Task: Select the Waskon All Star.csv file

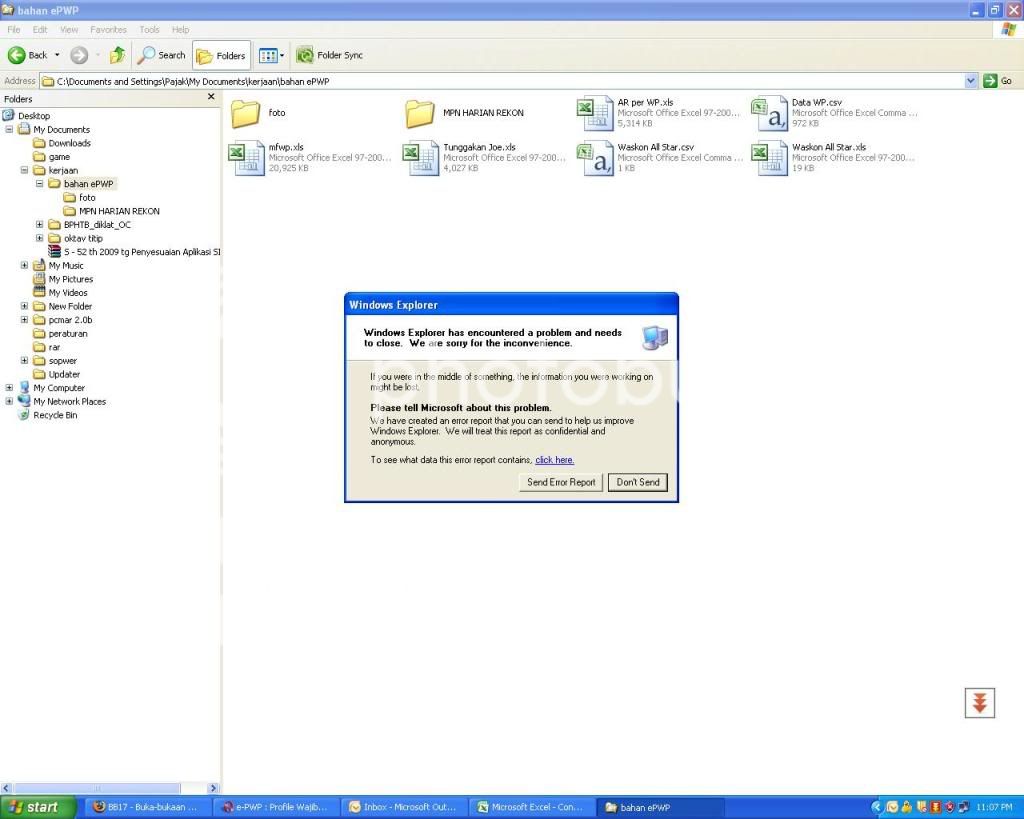Action: 660,158
